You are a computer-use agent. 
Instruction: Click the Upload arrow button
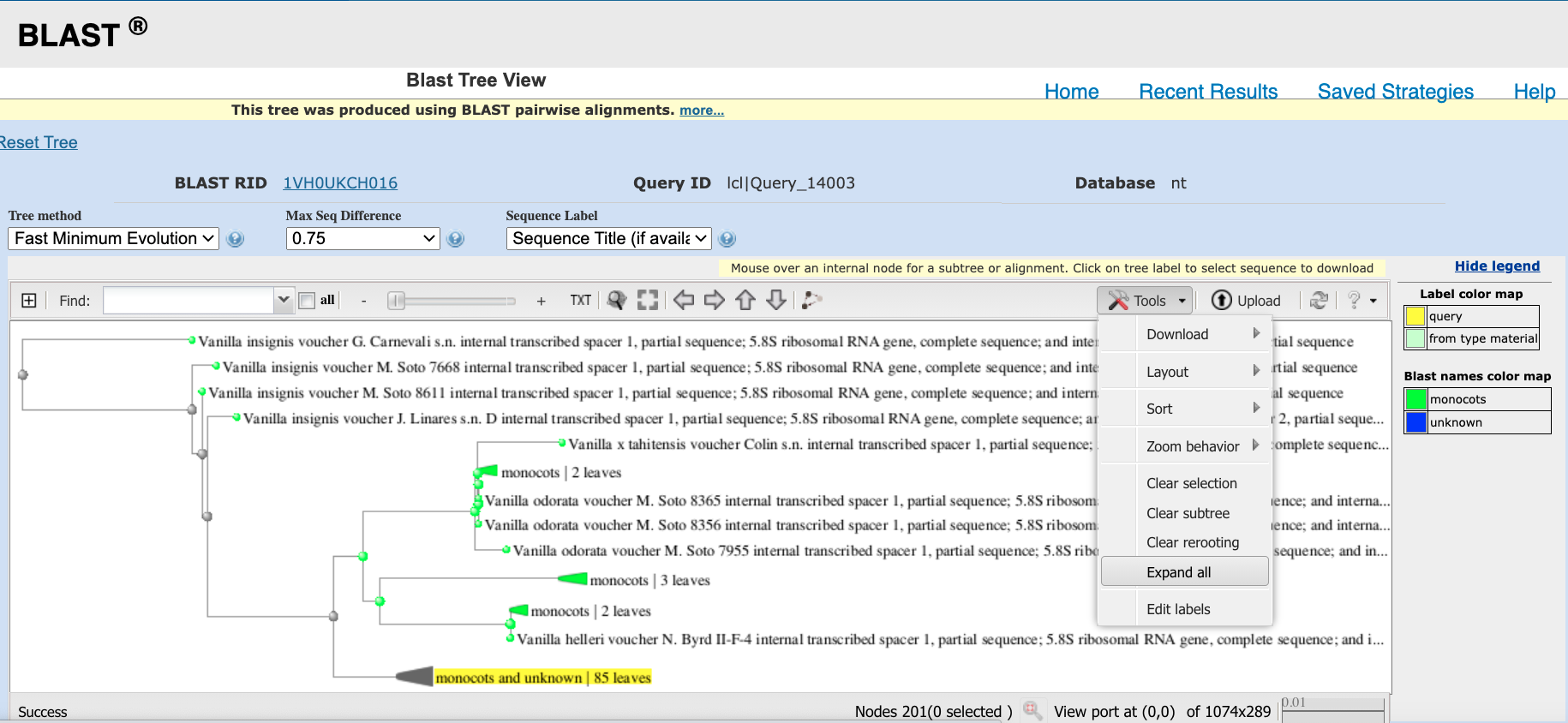[1246, 301]
